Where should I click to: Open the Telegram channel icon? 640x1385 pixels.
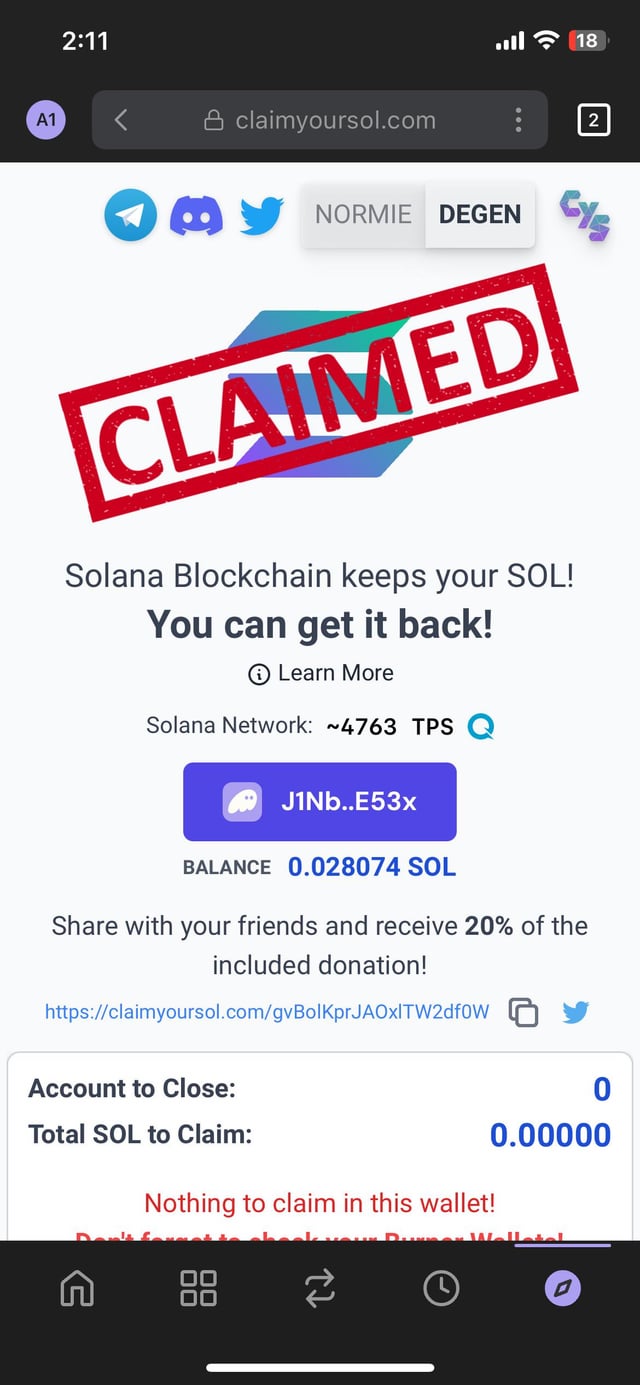[131, 214]
